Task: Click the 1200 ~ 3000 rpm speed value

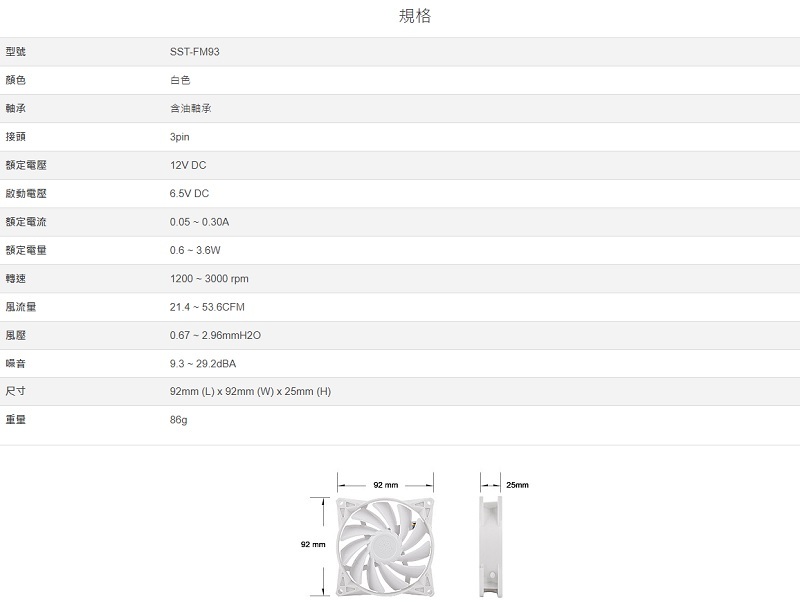Action: click(x=209, y=278)
